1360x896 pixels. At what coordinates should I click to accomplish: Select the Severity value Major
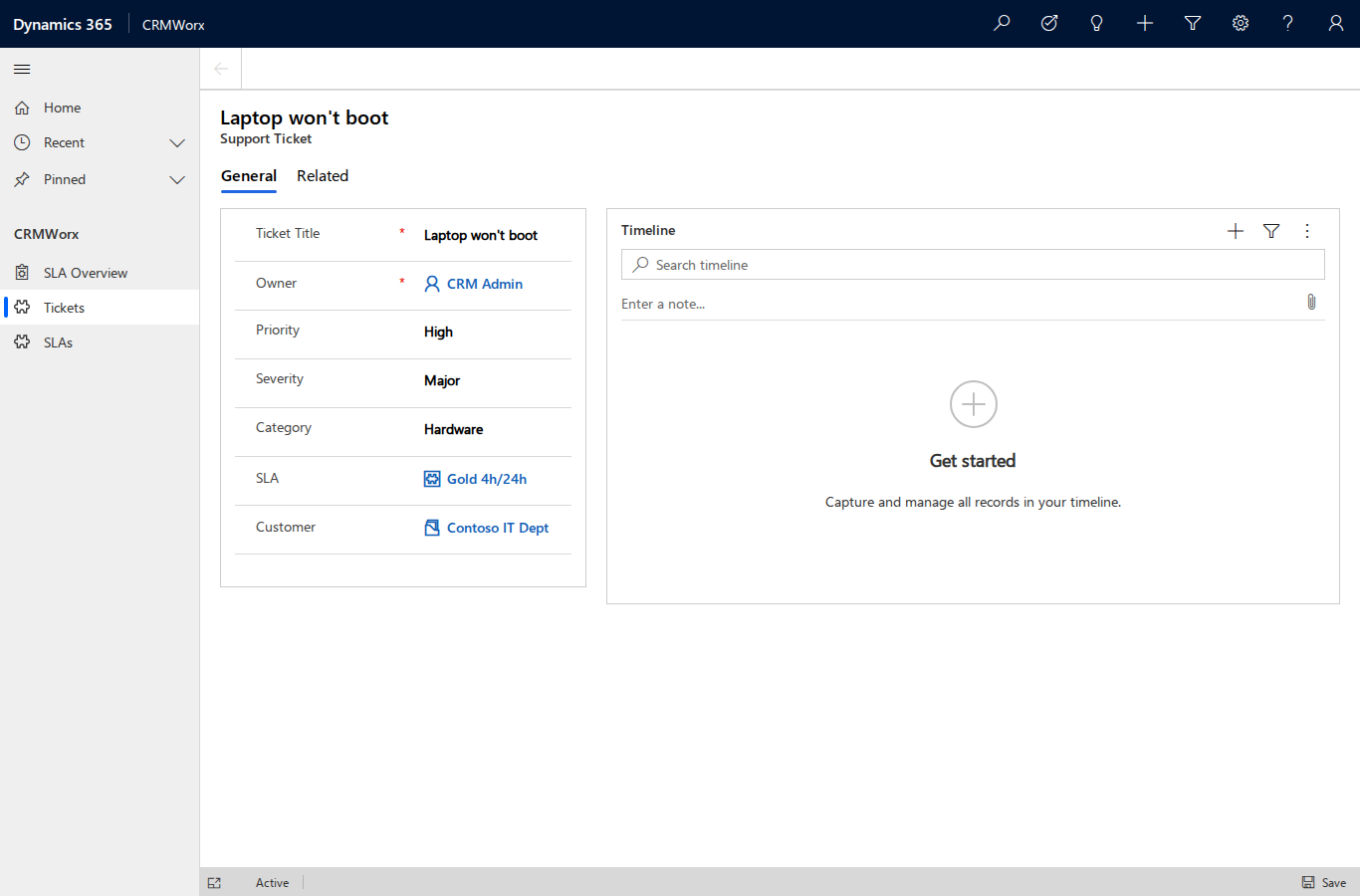[442, 380]
